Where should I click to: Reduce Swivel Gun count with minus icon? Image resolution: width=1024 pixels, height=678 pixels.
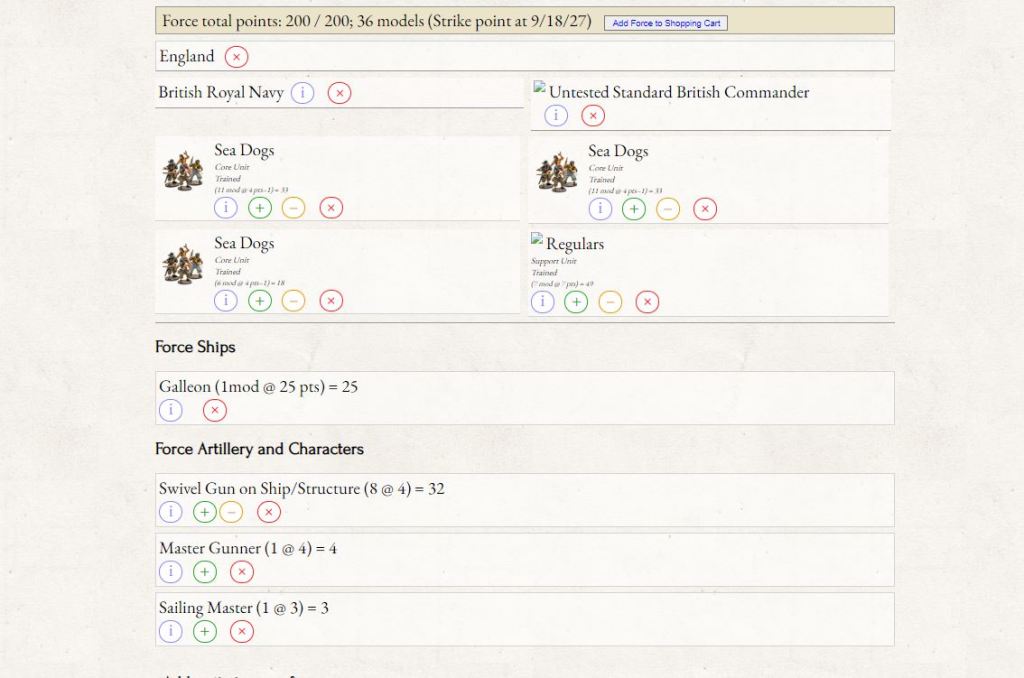tap(231, 512)
